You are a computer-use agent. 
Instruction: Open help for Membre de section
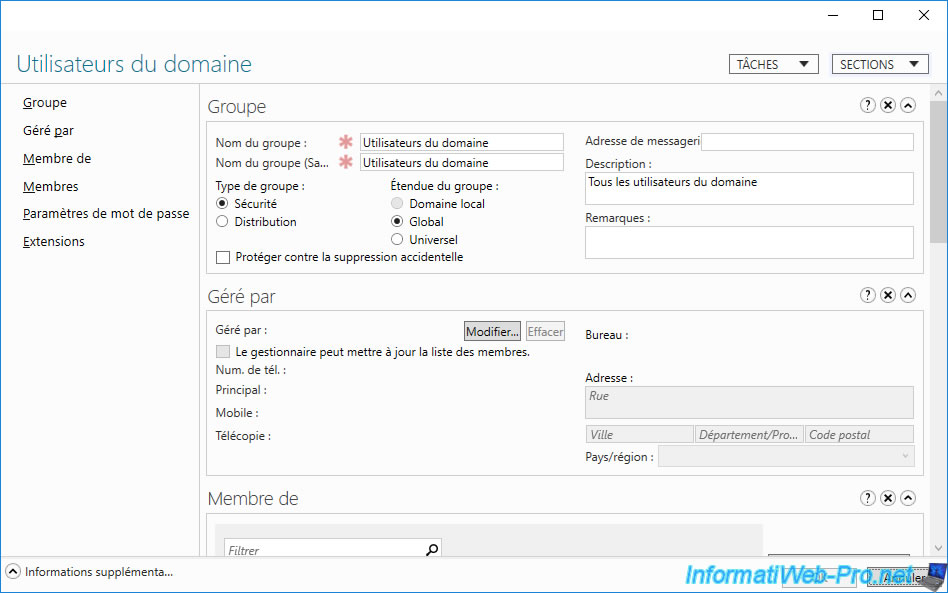point(867,498)
